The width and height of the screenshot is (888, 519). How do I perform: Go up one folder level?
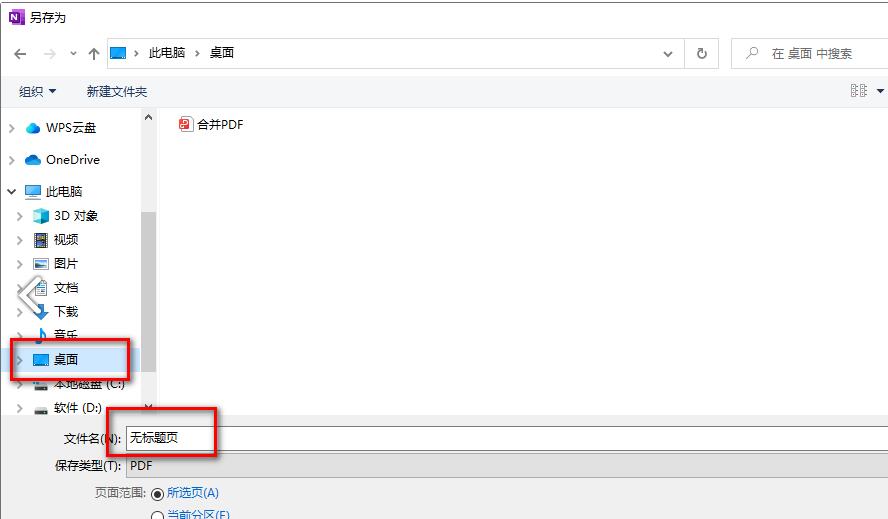point(94,54)
